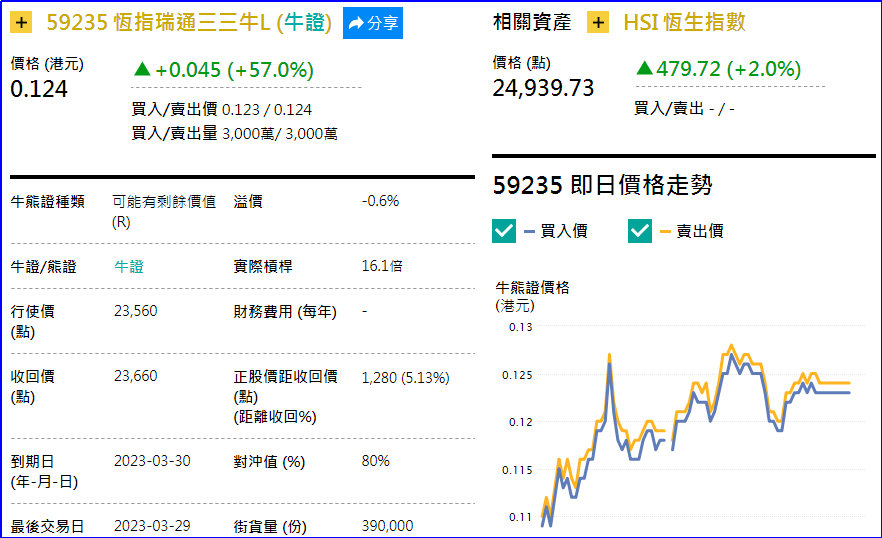
Task: Click the 賣出價 legend label
Action: point(700,231)
